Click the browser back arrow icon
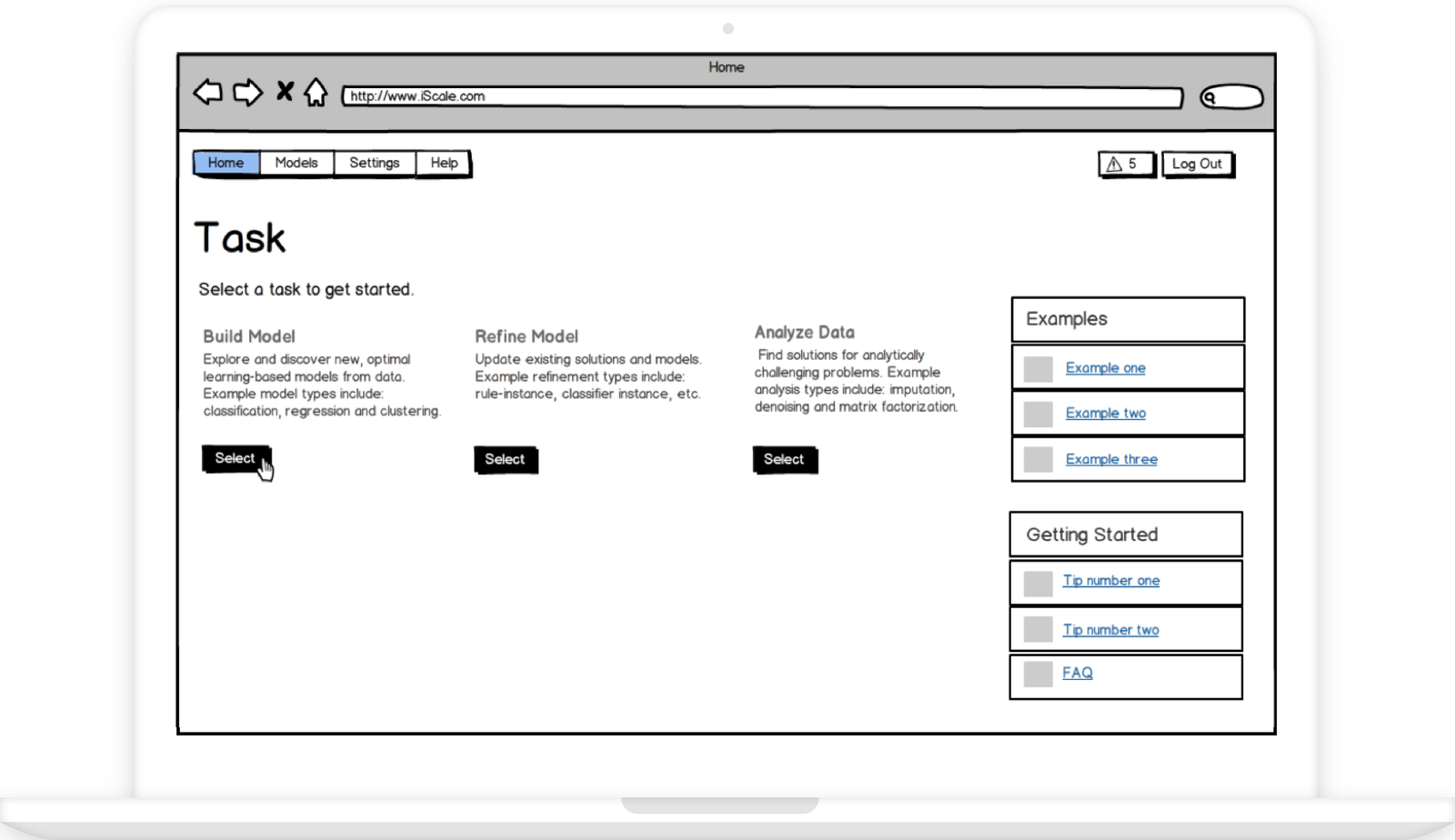This screenshot has height=840, width=1455. coord(208,93)
